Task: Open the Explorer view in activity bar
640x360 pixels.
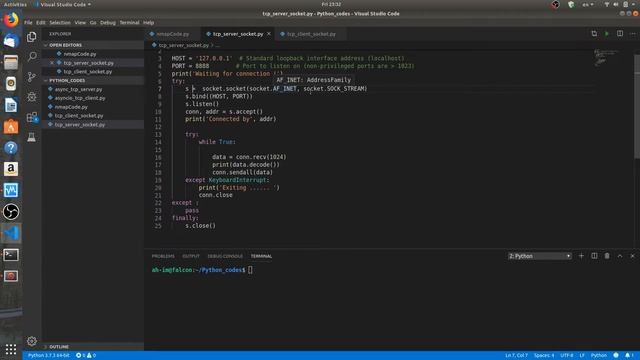Action: [31, 37]
